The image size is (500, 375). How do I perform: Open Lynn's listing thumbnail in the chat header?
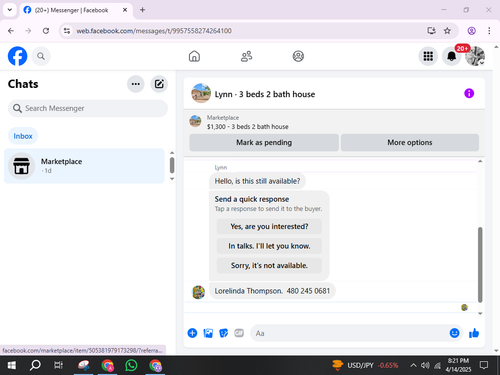201,93
